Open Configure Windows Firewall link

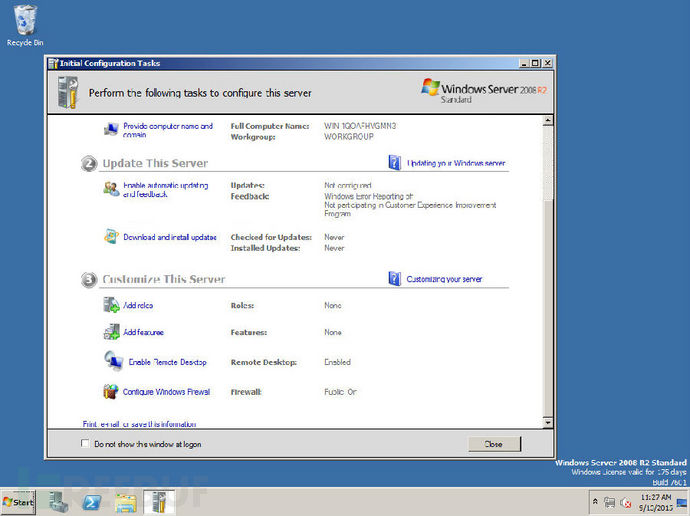coord(166,392)
